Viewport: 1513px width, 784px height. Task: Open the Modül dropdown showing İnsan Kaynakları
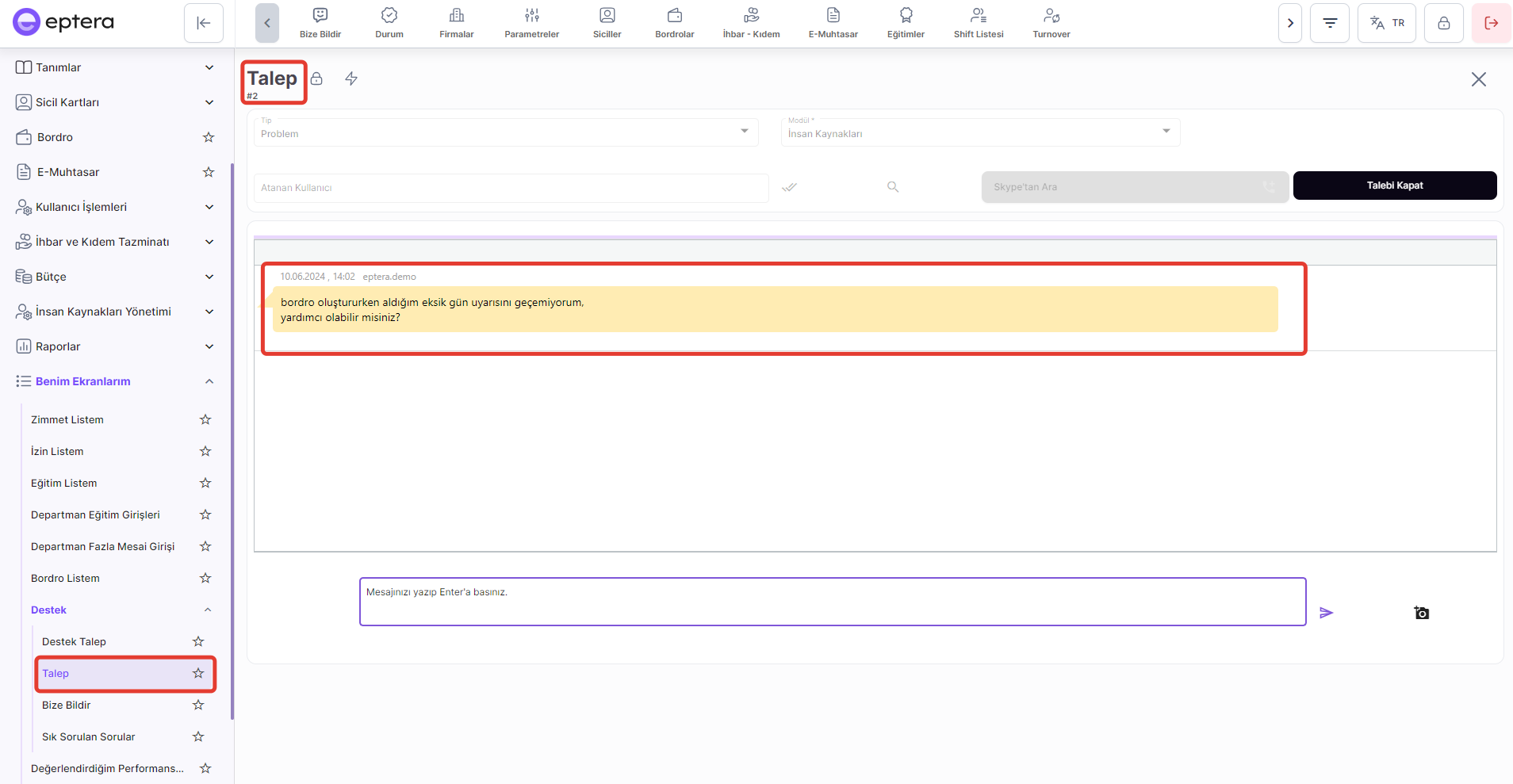(980, 132)
